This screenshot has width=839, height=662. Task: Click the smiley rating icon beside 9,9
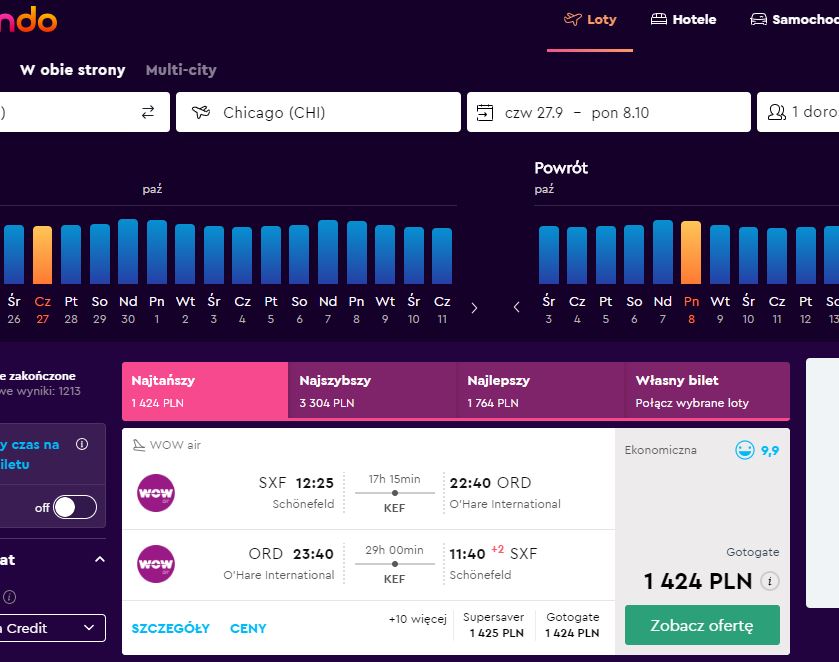tap(744, 450)
